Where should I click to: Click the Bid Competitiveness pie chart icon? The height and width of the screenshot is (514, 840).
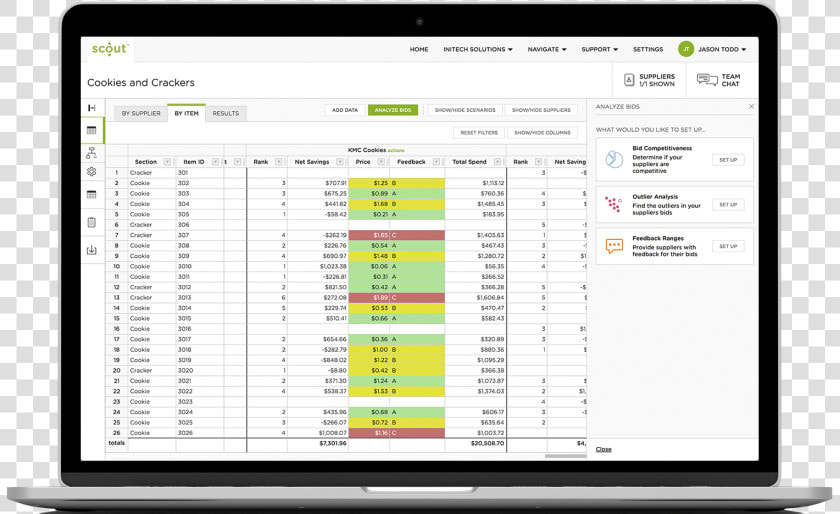pyautogui.click(x=614, y=159)
